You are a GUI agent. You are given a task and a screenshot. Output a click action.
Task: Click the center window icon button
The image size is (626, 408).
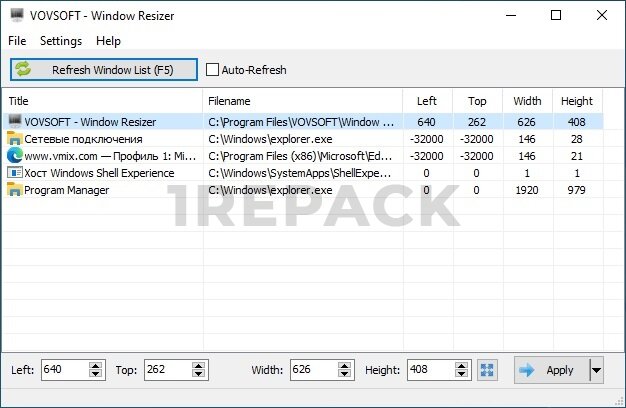click(487, 370)
